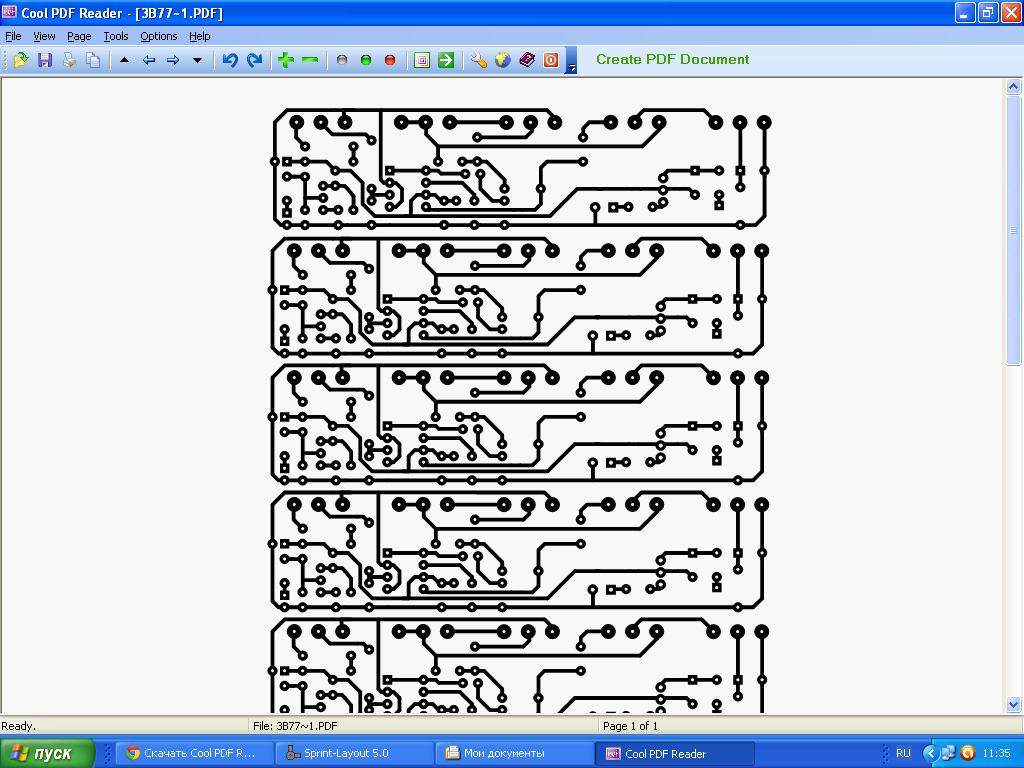1024x768 pixels.
Task: Click the green box right-arrow icon
Action: point(446,60)
